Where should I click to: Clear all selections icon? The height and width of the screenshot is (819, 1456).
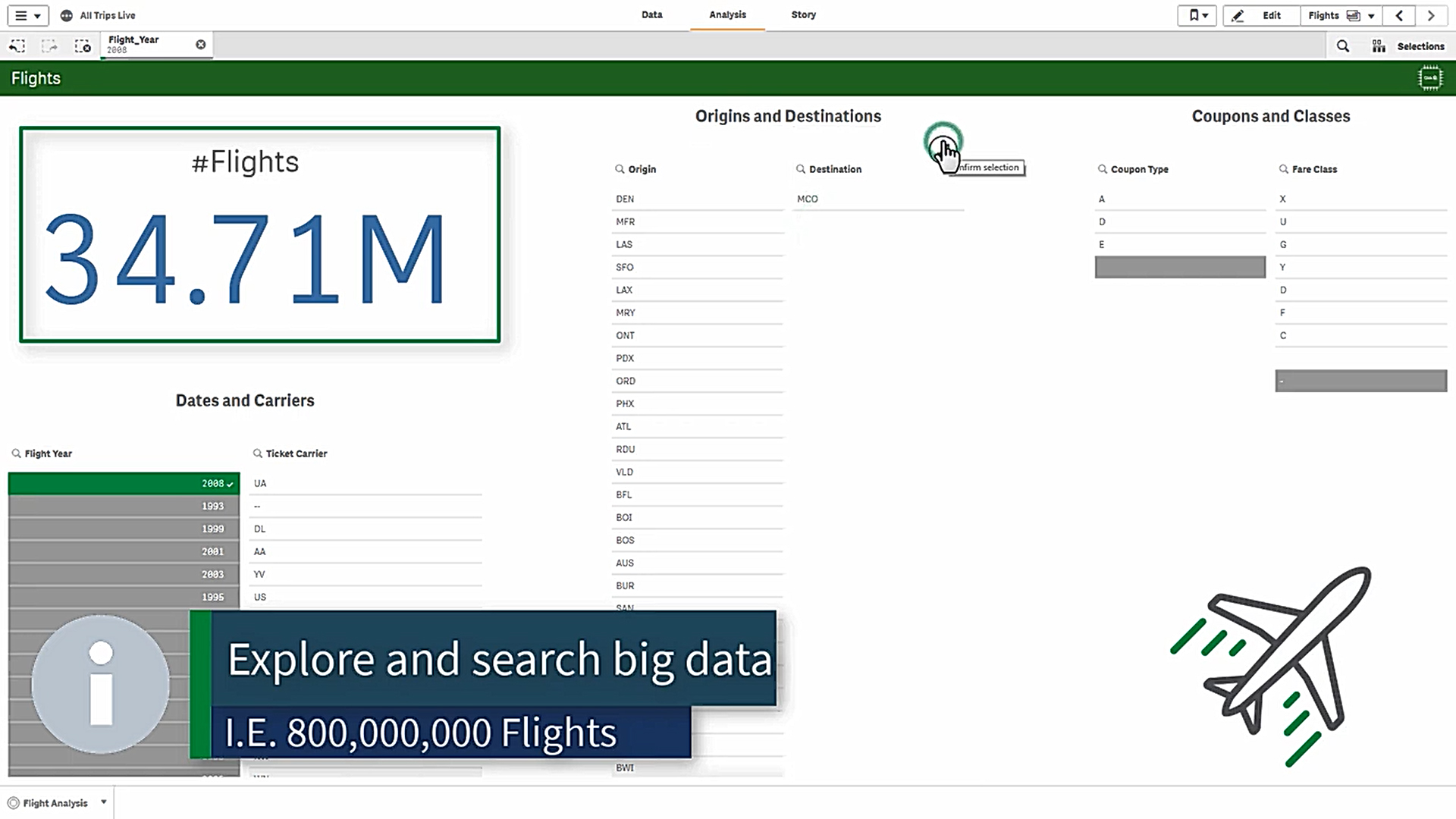pyautogui.click(x=83, y=46)
